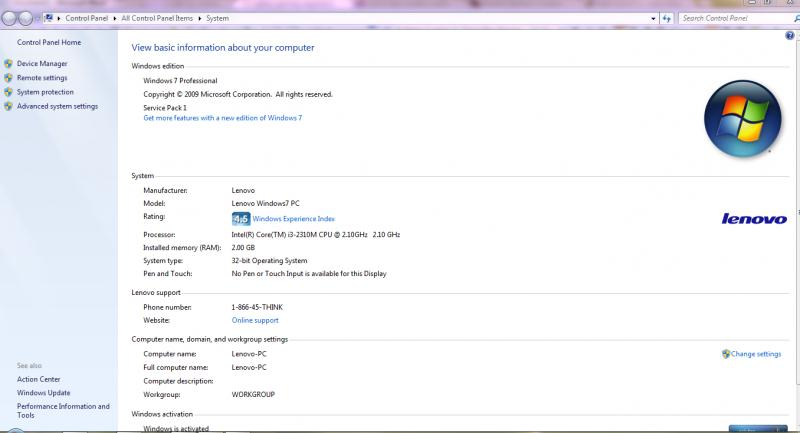The height and width of the screenshot is (433, 800).
Task: Open the Windows Experience Index link
Action: click(x=293, y=219)
